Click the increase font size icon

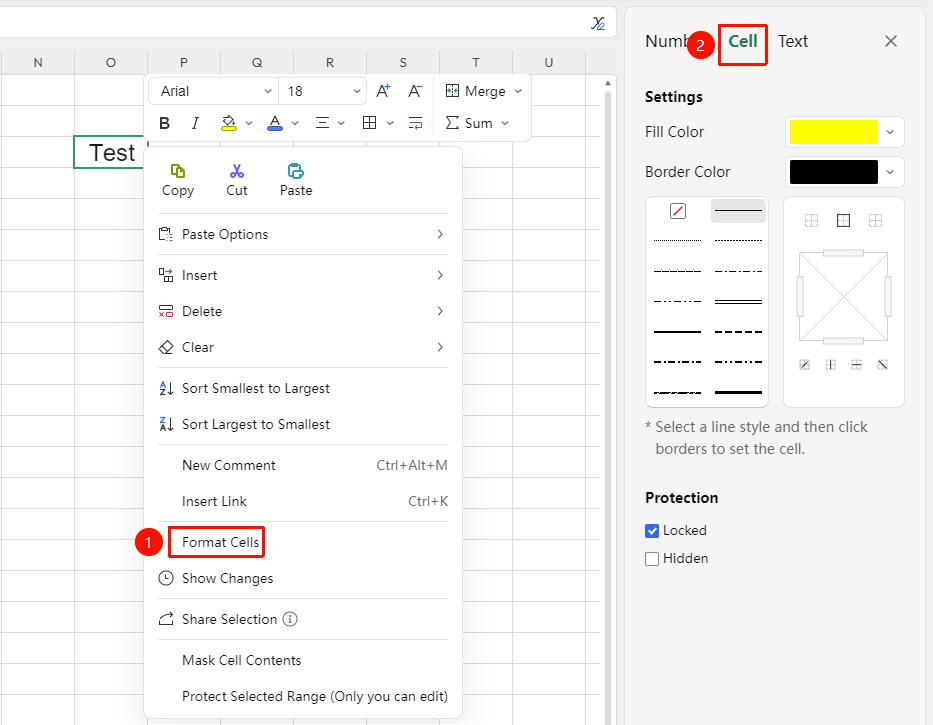click(x=383, y=91)
